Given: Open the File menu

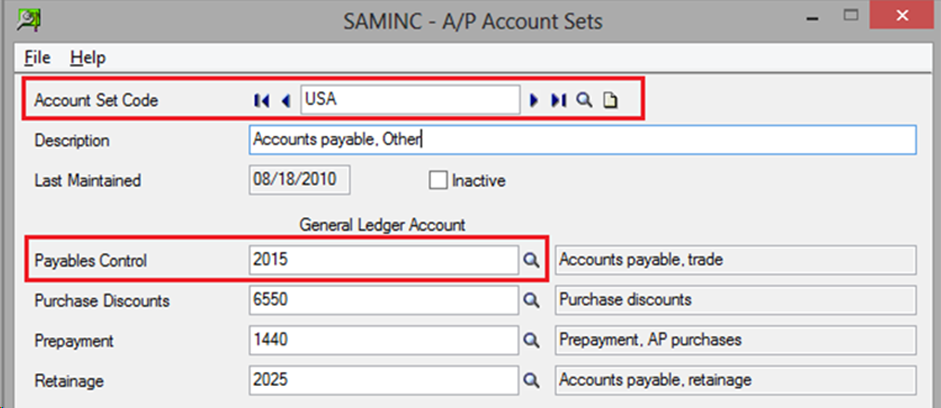Looking at the screenshot, I should 37,58.
